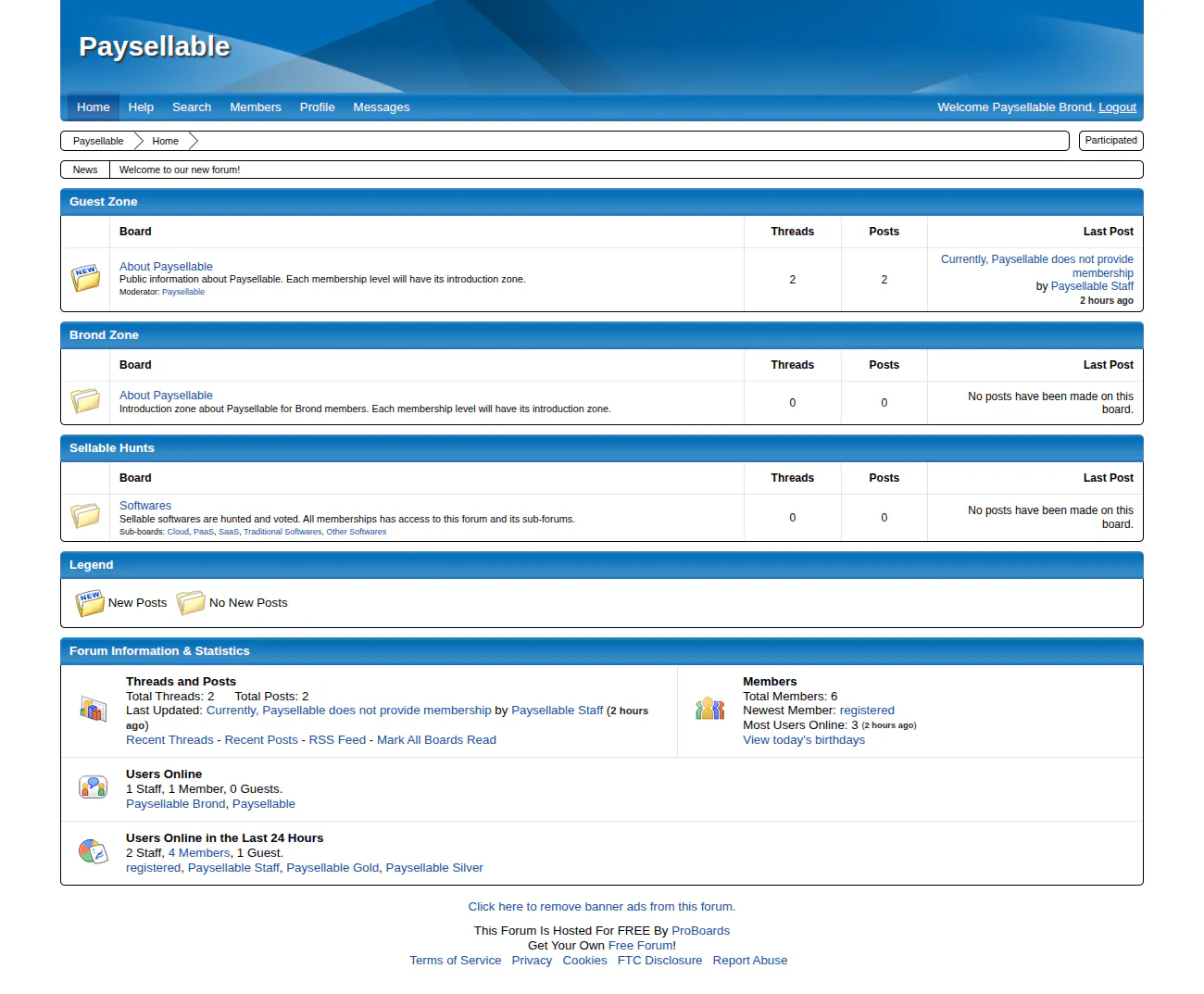Image resolution: width=1204 pixels, height=994 pixels.
Task: Open the Guest Zone last post thread link
Action: pyautogui.click(x=1037, y=266)
